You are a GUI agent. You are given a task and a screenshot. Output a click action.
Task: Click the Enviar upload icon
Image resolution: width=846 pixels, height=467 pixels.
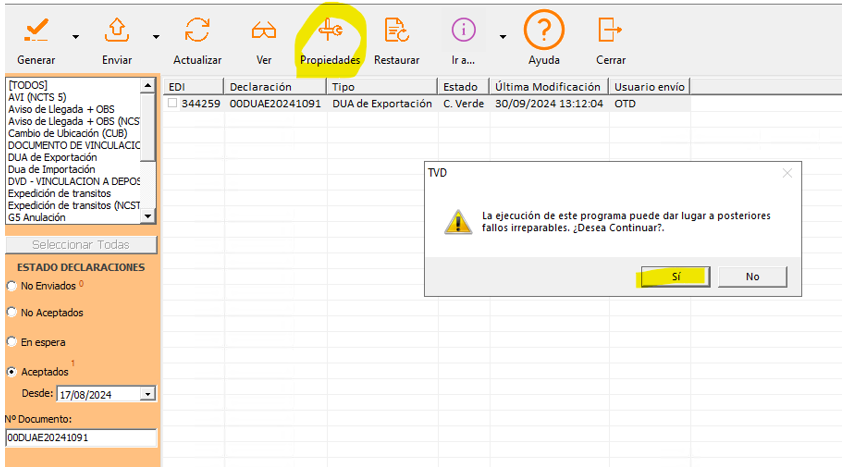point(117,31)
